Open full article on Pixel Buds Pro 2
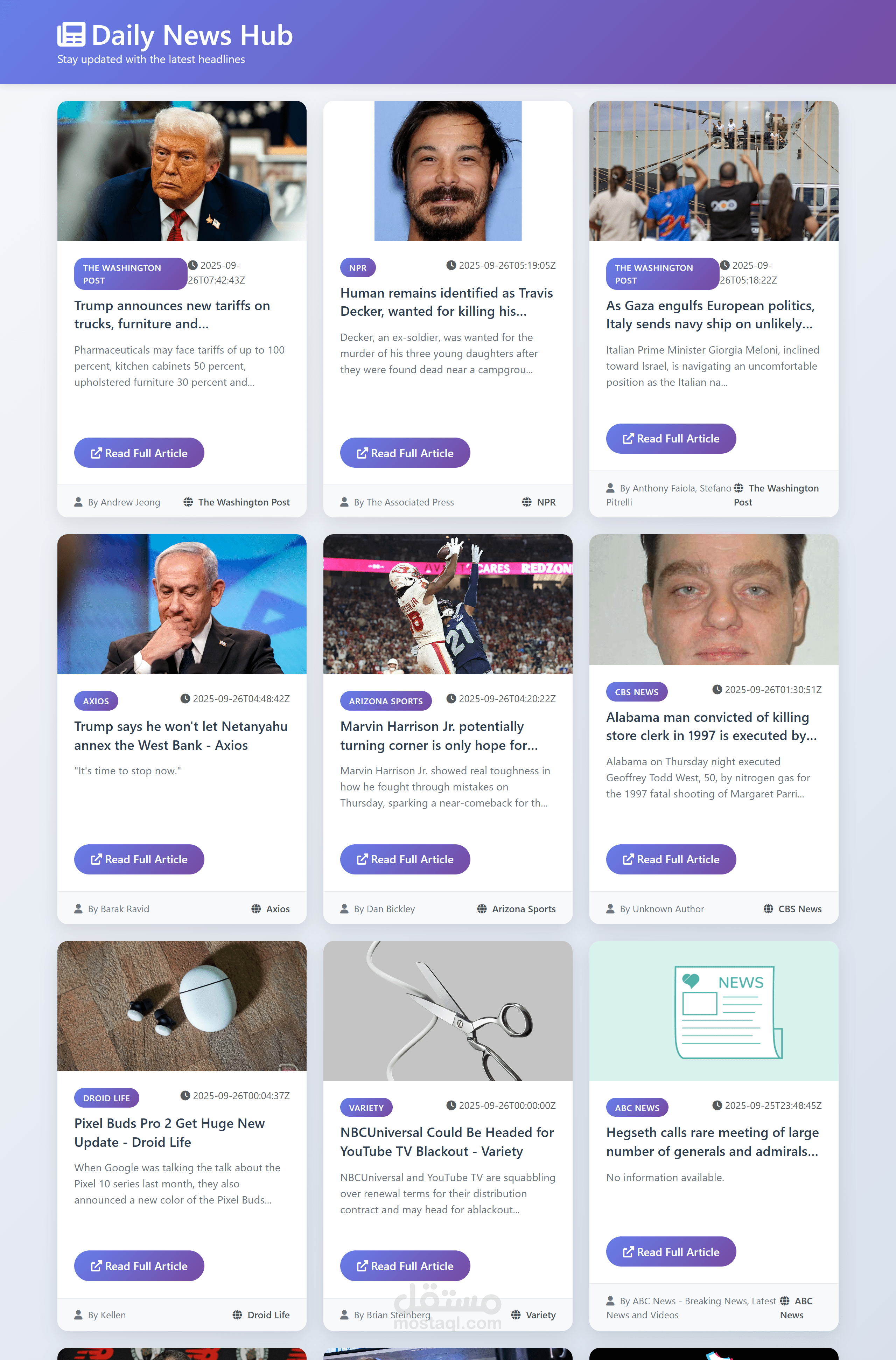The height and width of the screenshot is (1360, 896). pyautogui.click(x=139, y=1266)
